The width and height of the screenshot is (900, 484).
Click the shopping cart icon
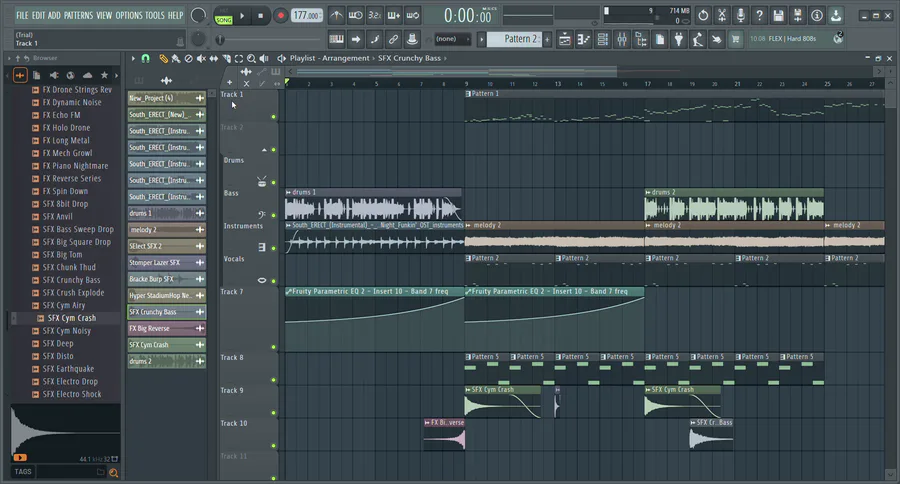735,39
